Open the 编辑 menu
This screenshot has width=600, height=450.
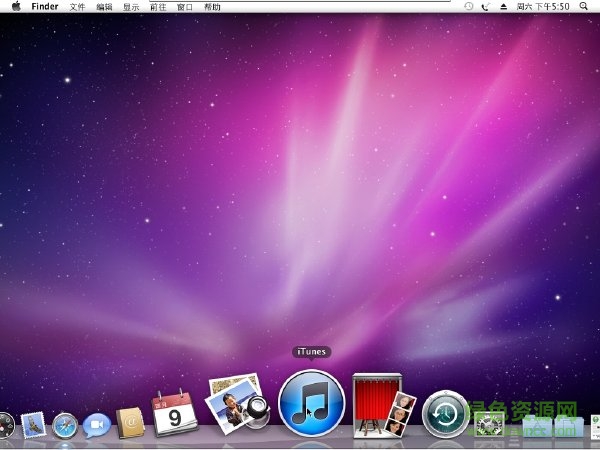tap(105, 6)
